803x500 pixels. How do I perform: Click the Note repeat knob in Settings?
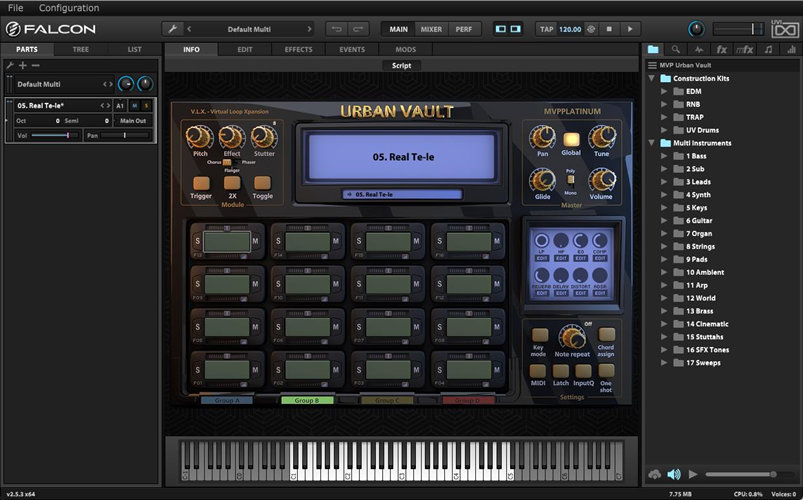click(572, 337)
